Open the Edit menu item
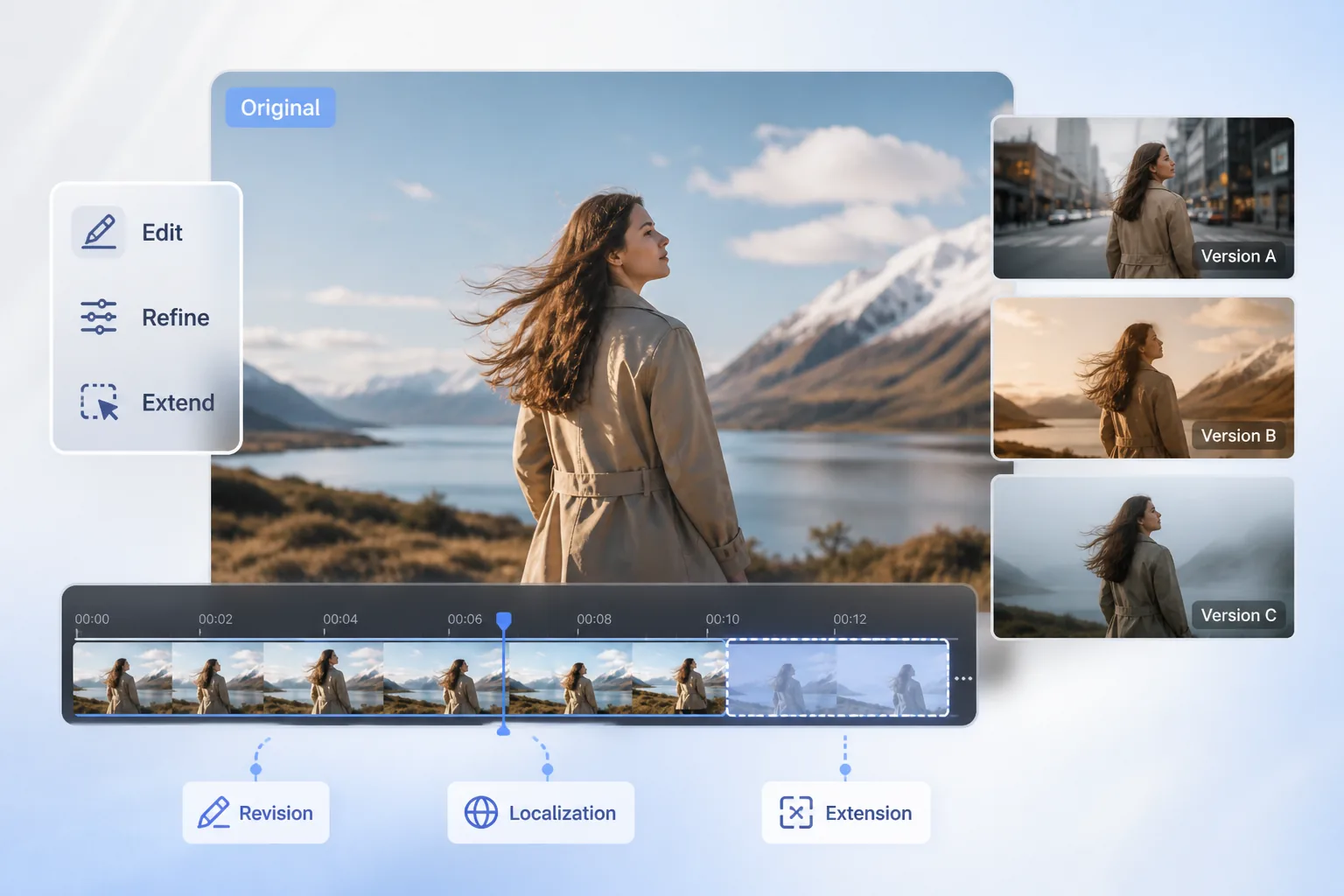The width and height of the screenshot is (1344, 896). tap(146, 232)
